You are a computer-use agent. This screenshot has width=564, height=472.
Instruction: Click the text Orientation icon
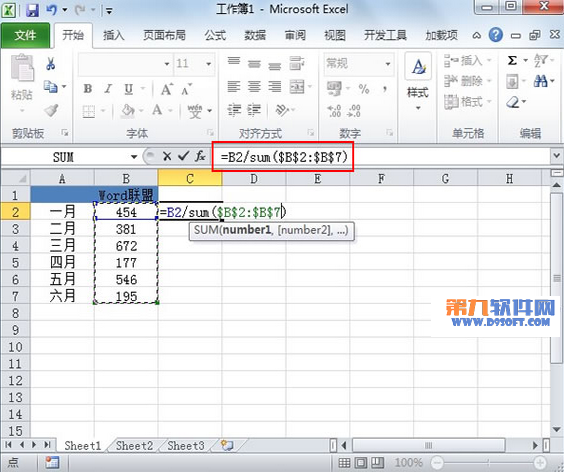pos(282,110)
